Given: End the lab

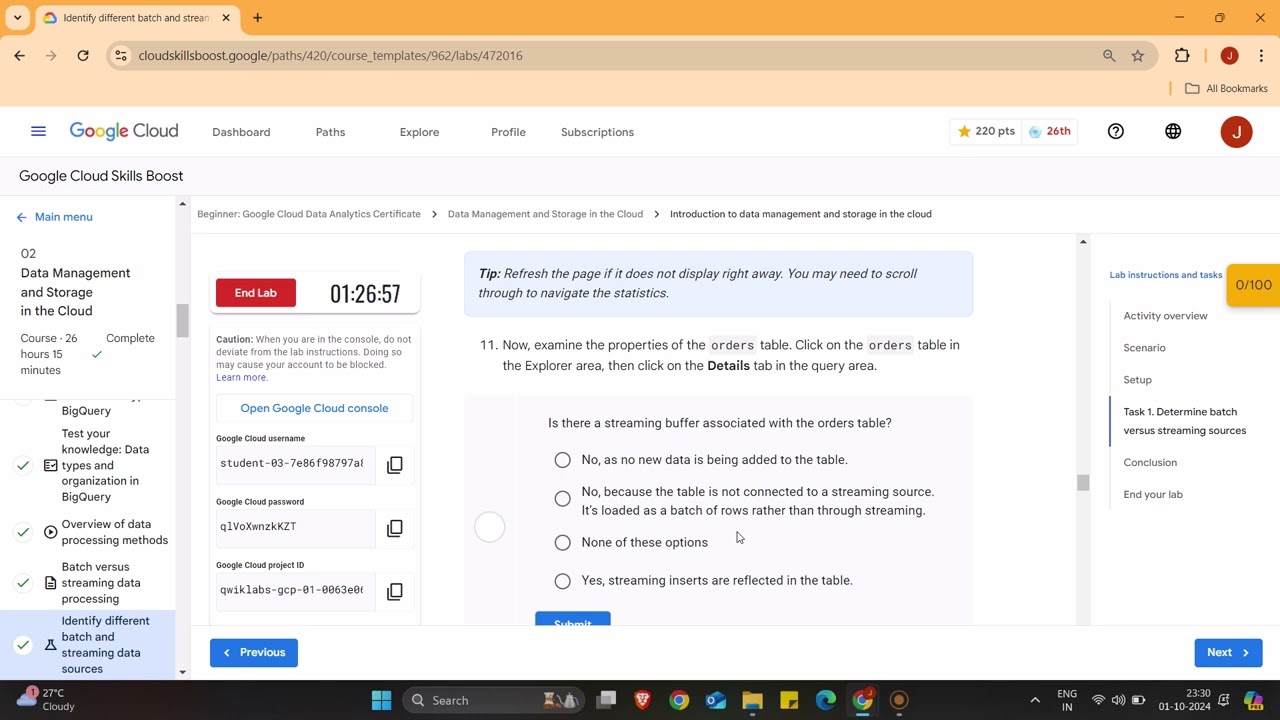Looking at the screenshot, I should point(255,293).
